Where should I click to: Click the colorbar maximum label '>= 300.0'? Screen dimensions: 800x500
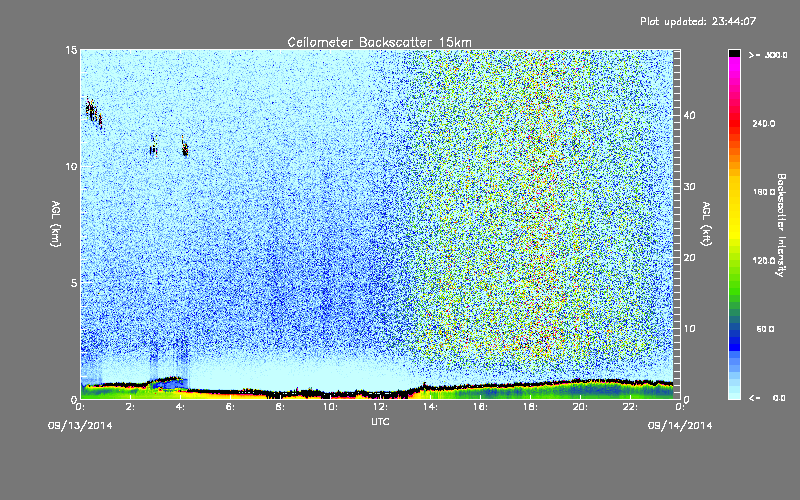[768, 55]
